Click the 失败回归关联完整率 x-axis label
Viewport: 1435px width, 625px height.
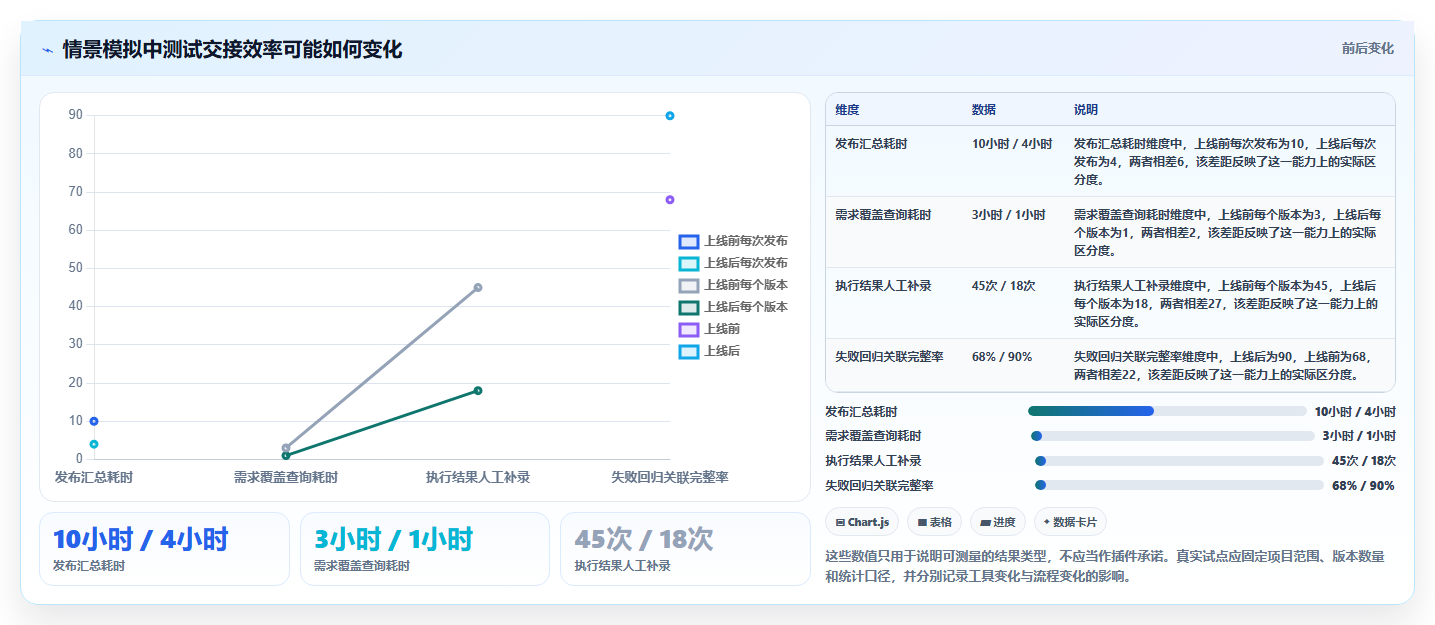pos(670,478)
